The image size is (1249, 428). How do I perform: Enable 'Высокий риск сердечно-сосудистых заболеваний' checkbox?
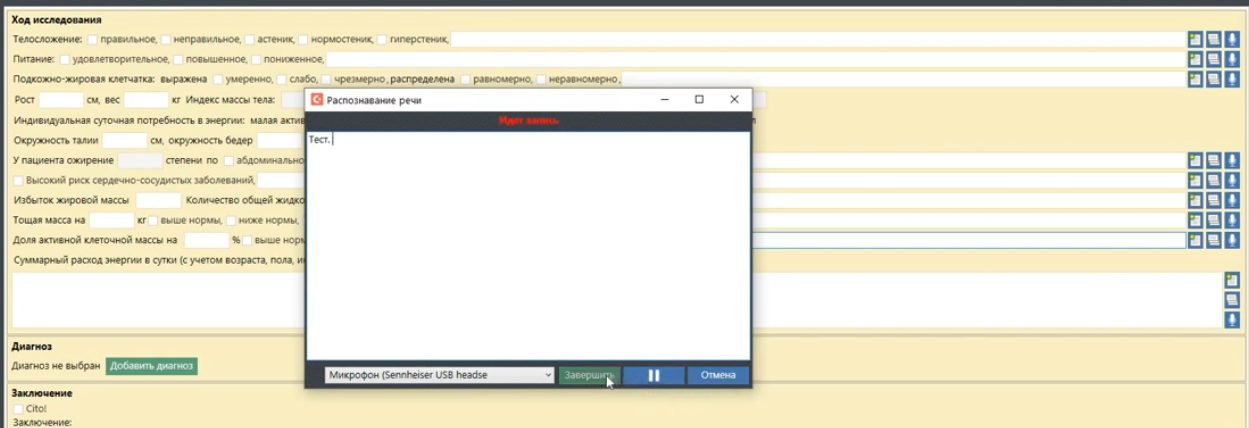coord(18,180)
